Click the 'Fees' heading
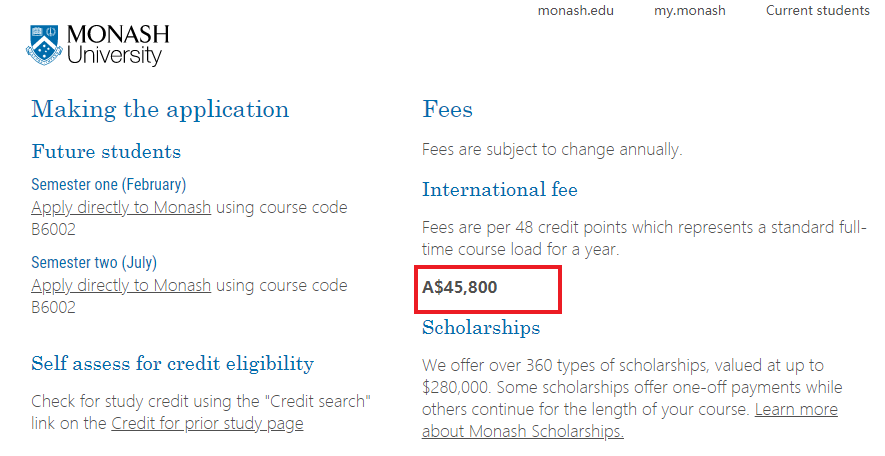The width and height of the screenshot is (885, 456). pyautogui.click(x=447, y=109)
